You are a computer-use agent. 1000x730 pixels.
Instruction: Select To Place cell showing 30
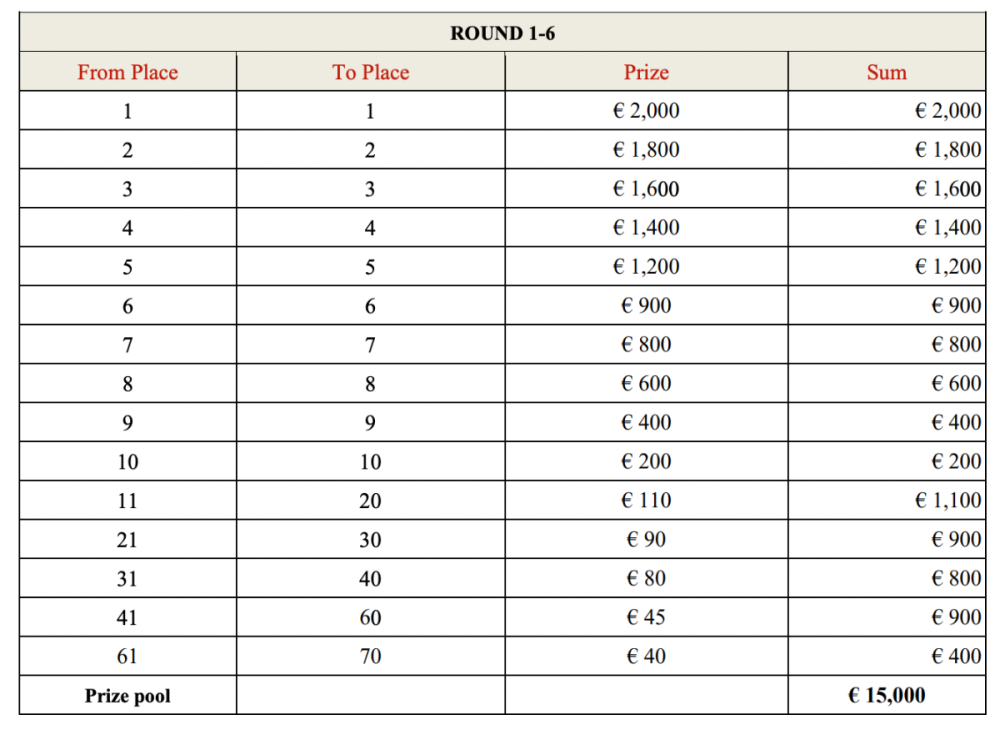pos(370,540)
